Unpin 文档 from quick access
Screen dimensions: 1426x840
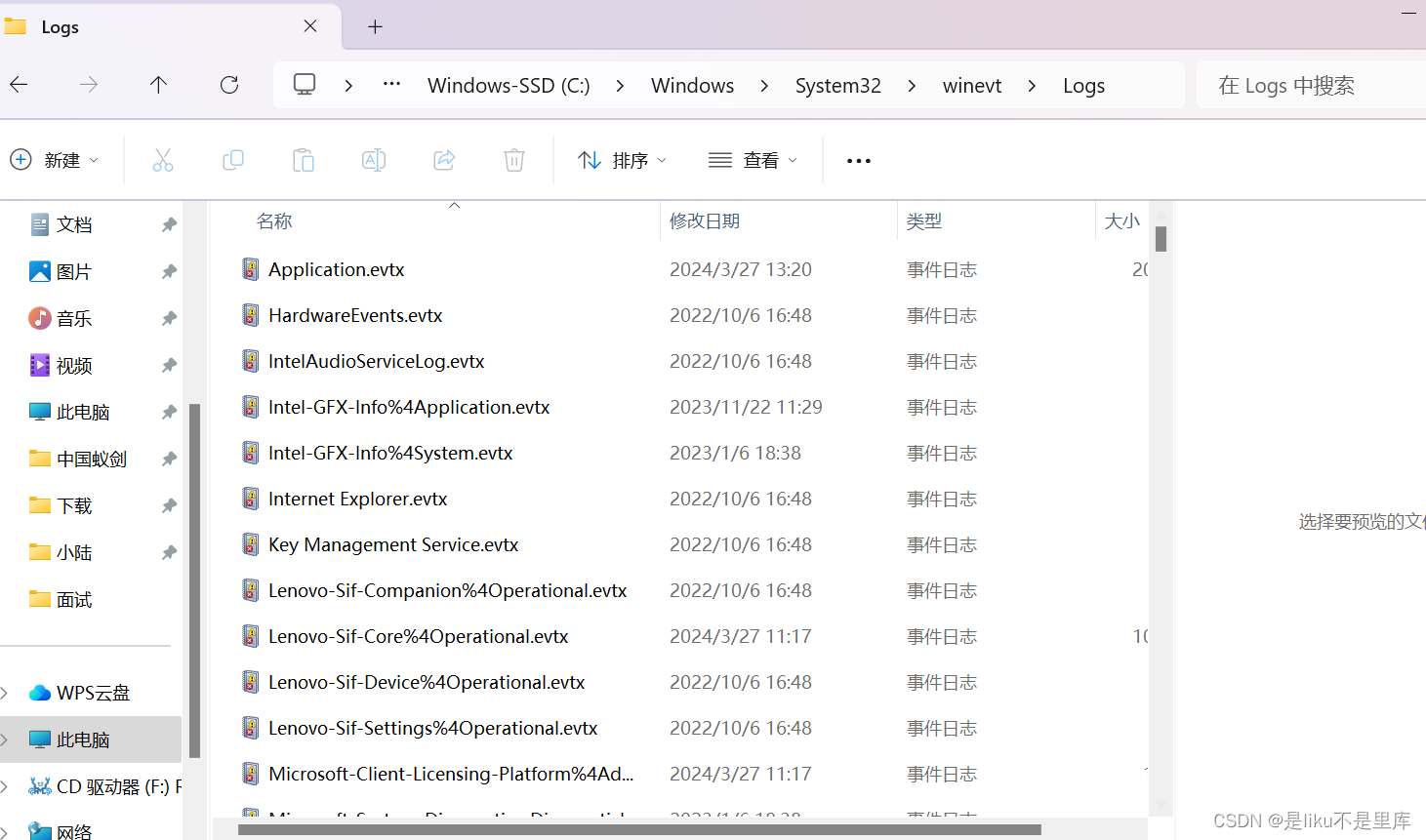[169, 224]
